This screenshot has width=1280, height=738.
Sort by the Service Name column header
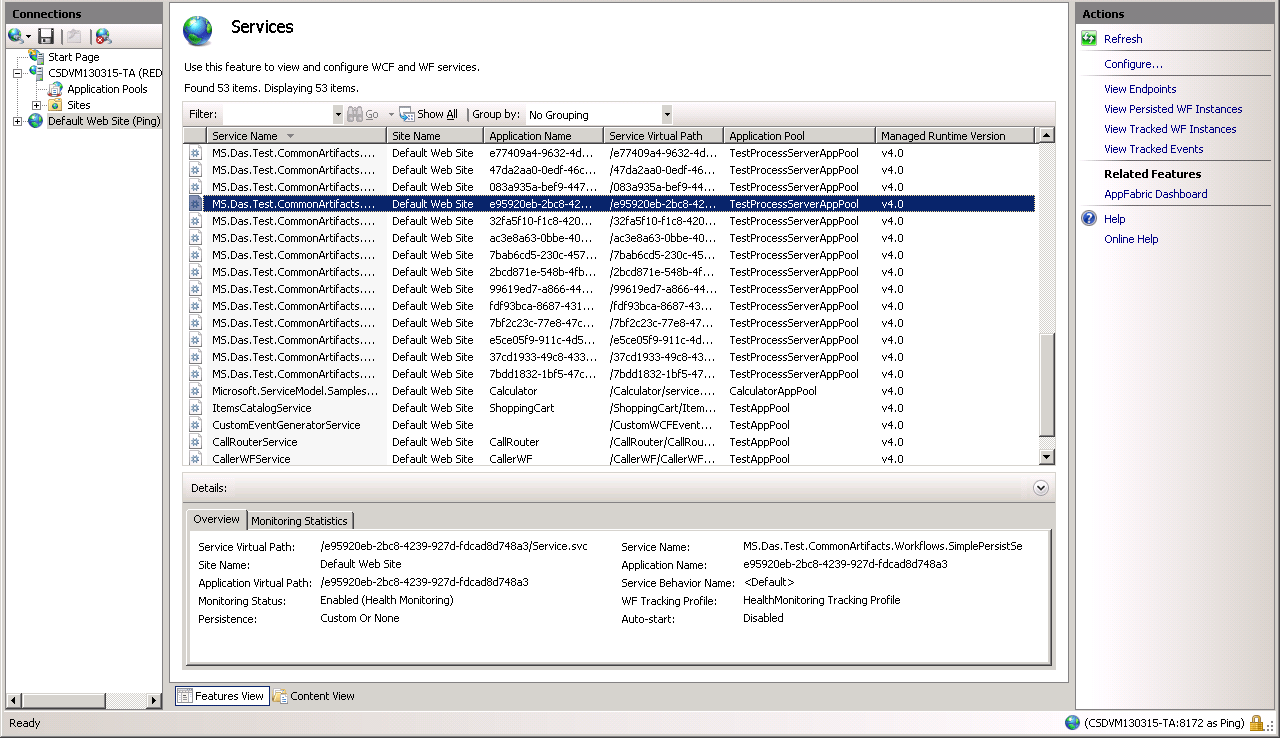(296, 136)
